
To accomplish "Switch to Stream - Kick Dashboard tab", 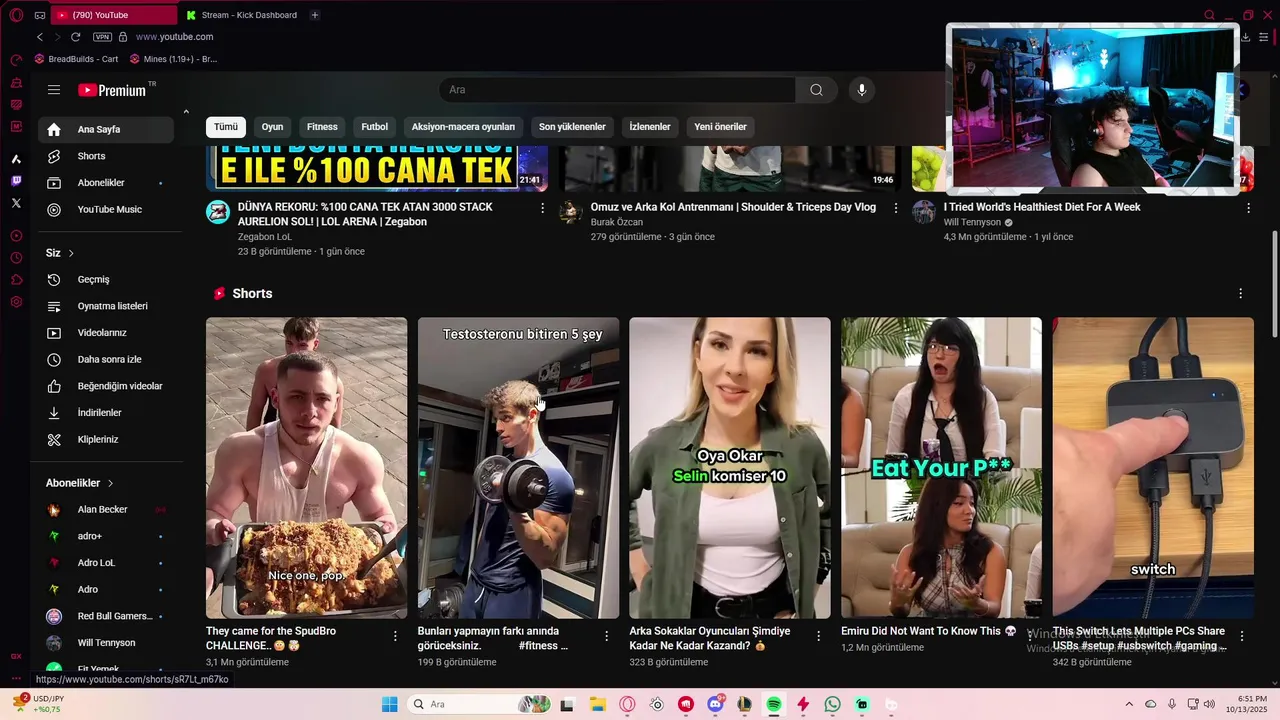I will click(x=242, y=15).
